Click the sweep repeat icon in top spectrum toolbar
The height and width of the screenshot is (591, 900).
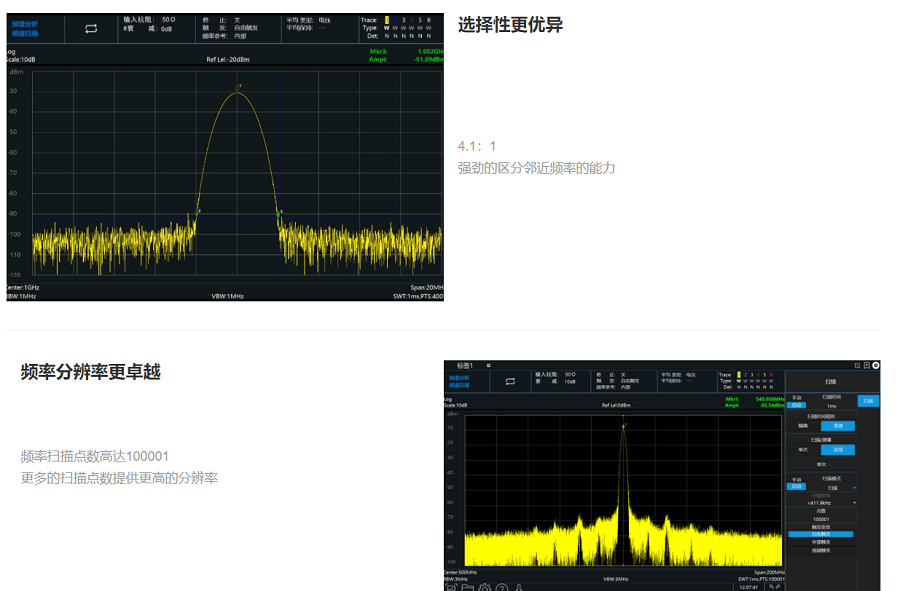pos(91,29)
